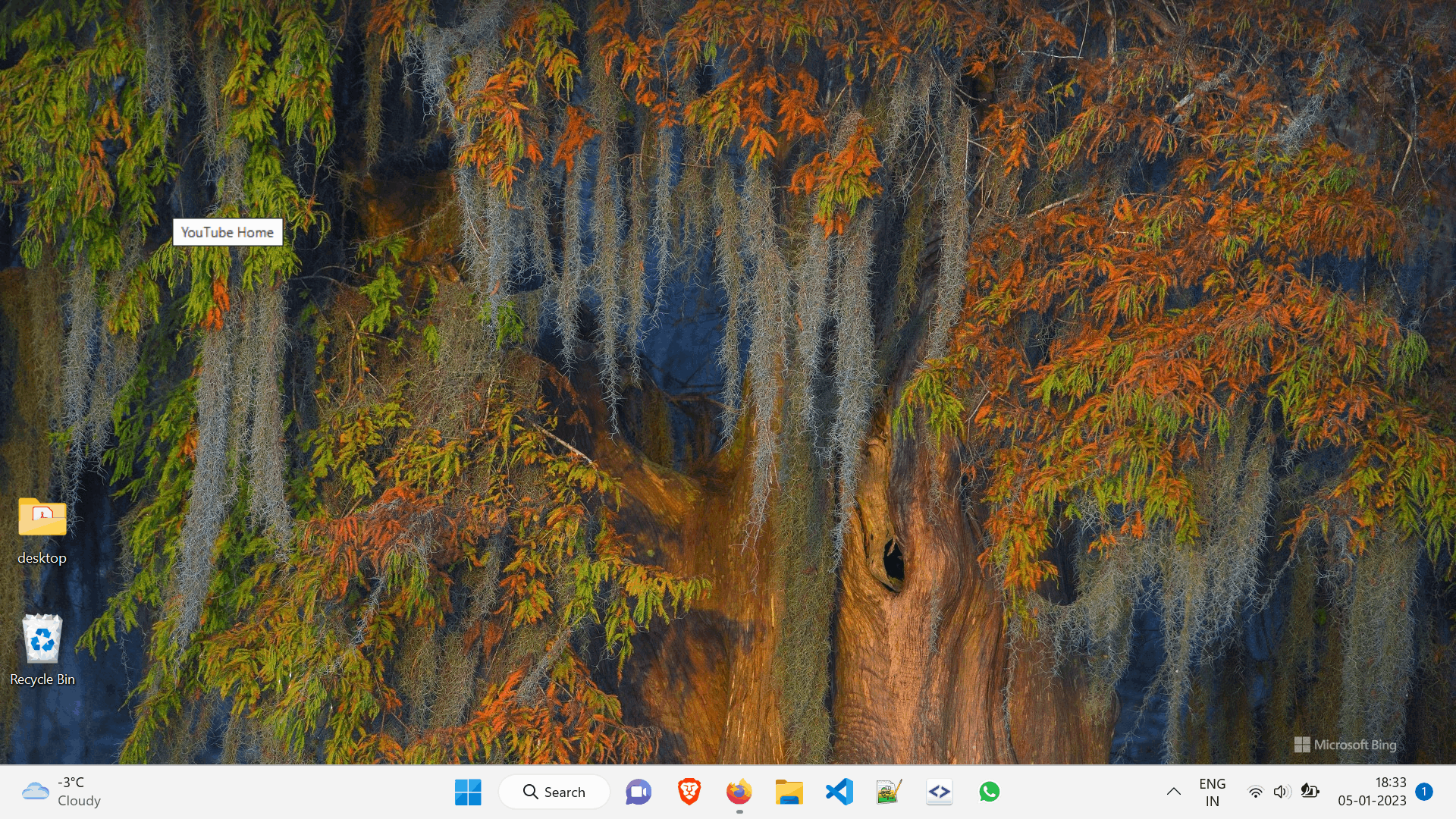This screenshot has height=819, width=1456.
Task: Click the battery status tray icon
Action: pos(1310,792)
